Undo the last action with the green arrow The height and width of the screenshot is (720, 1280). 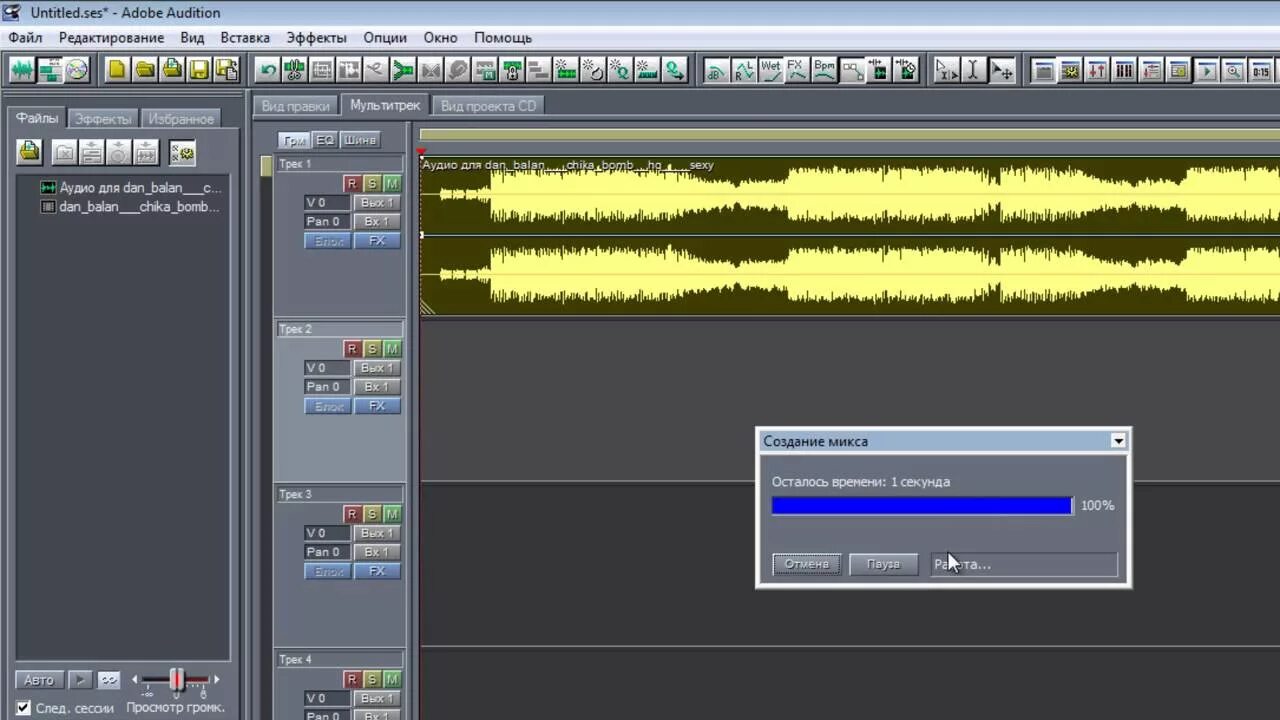[267, 70]
